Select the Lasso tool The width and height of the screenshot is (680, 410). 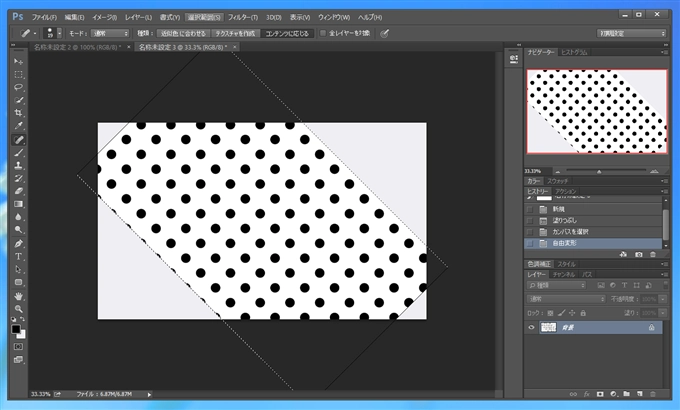pyautogui.click(x=18, y=87)
